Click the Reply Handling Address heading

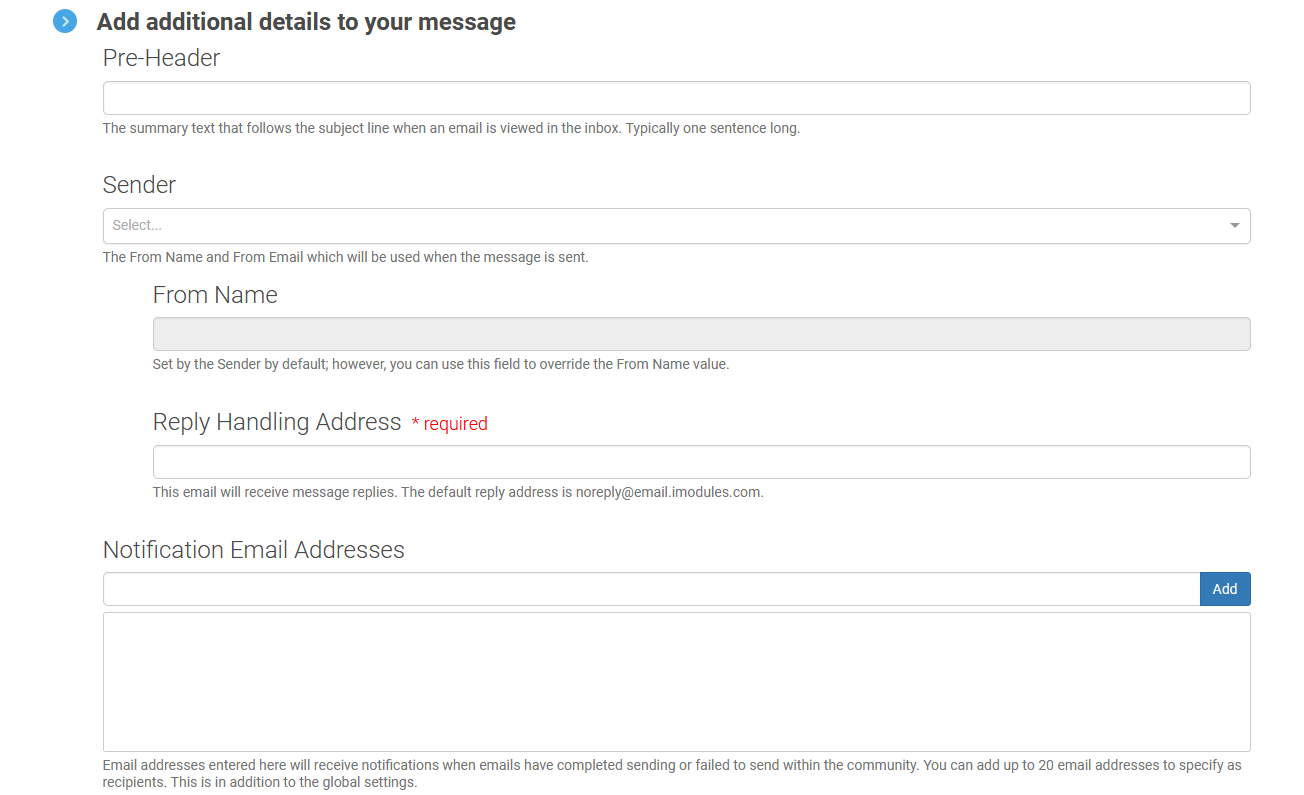[x=276, y=421]
